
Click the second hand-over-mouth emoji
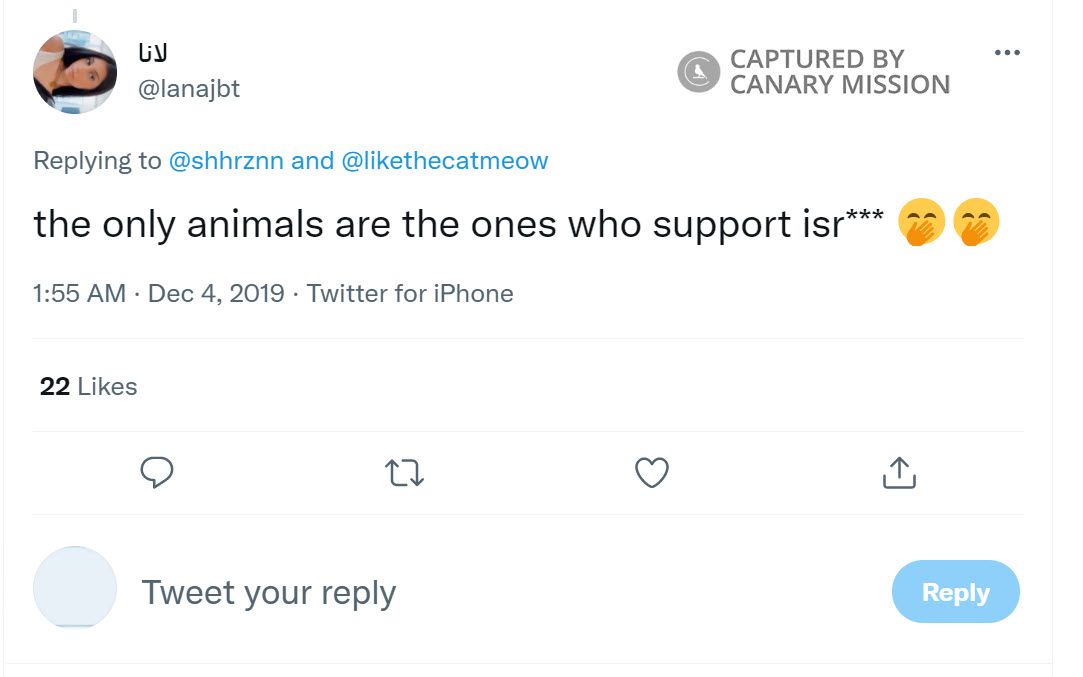point(976,224)
